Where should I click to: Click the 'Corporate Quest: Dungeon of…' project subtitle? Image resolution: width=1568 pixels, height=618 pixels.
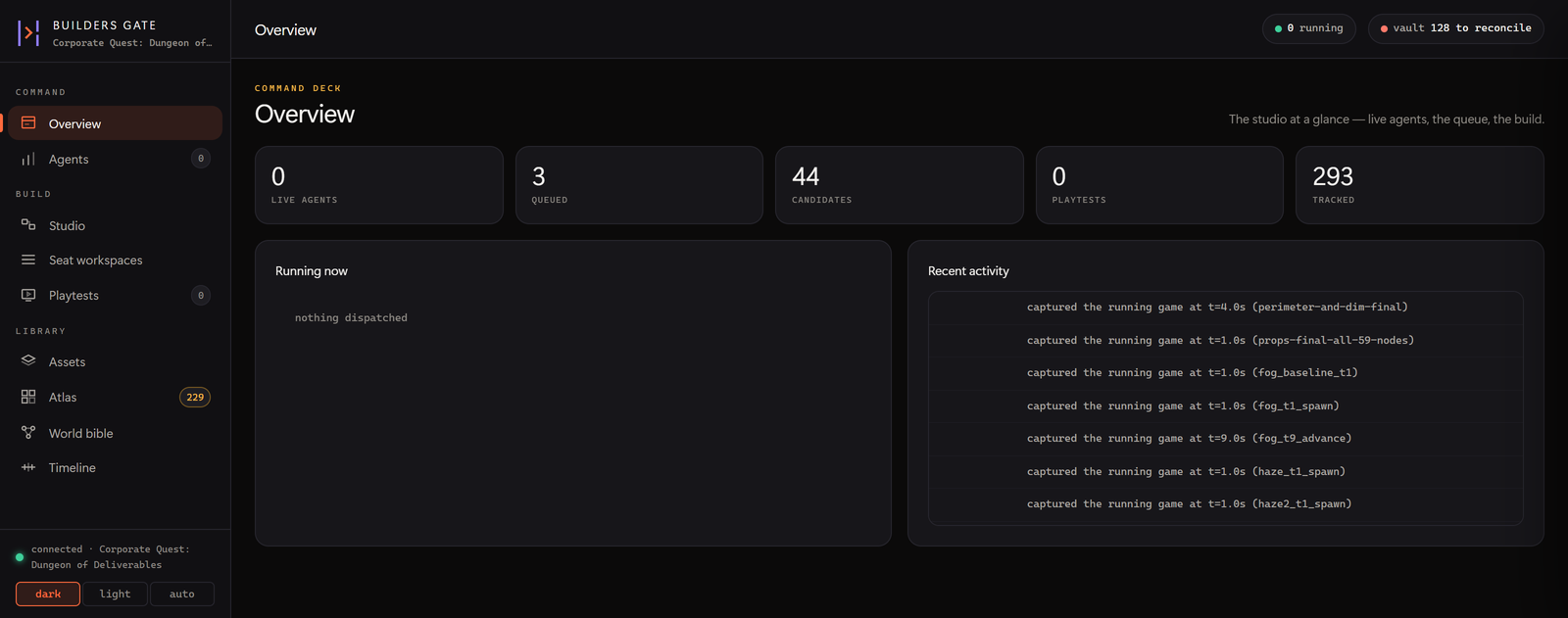pos(132,43)
